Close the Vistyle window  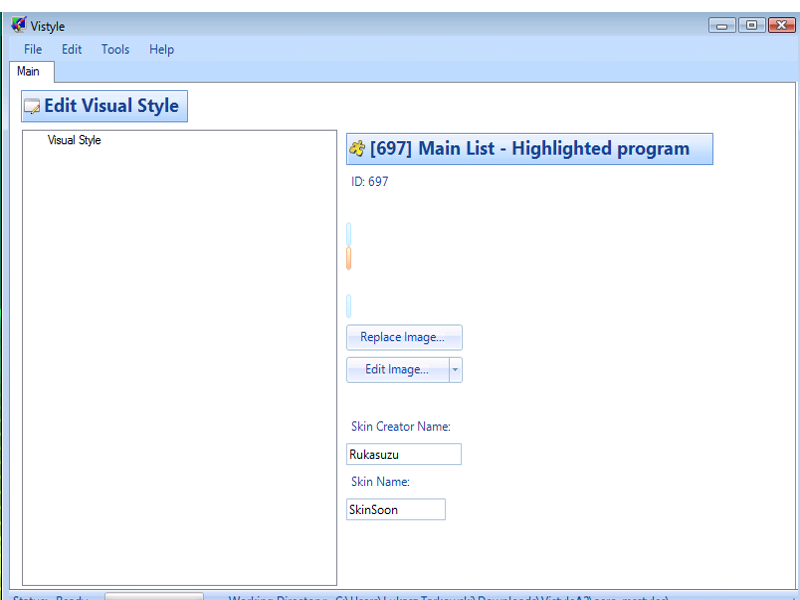coord(781,25)
